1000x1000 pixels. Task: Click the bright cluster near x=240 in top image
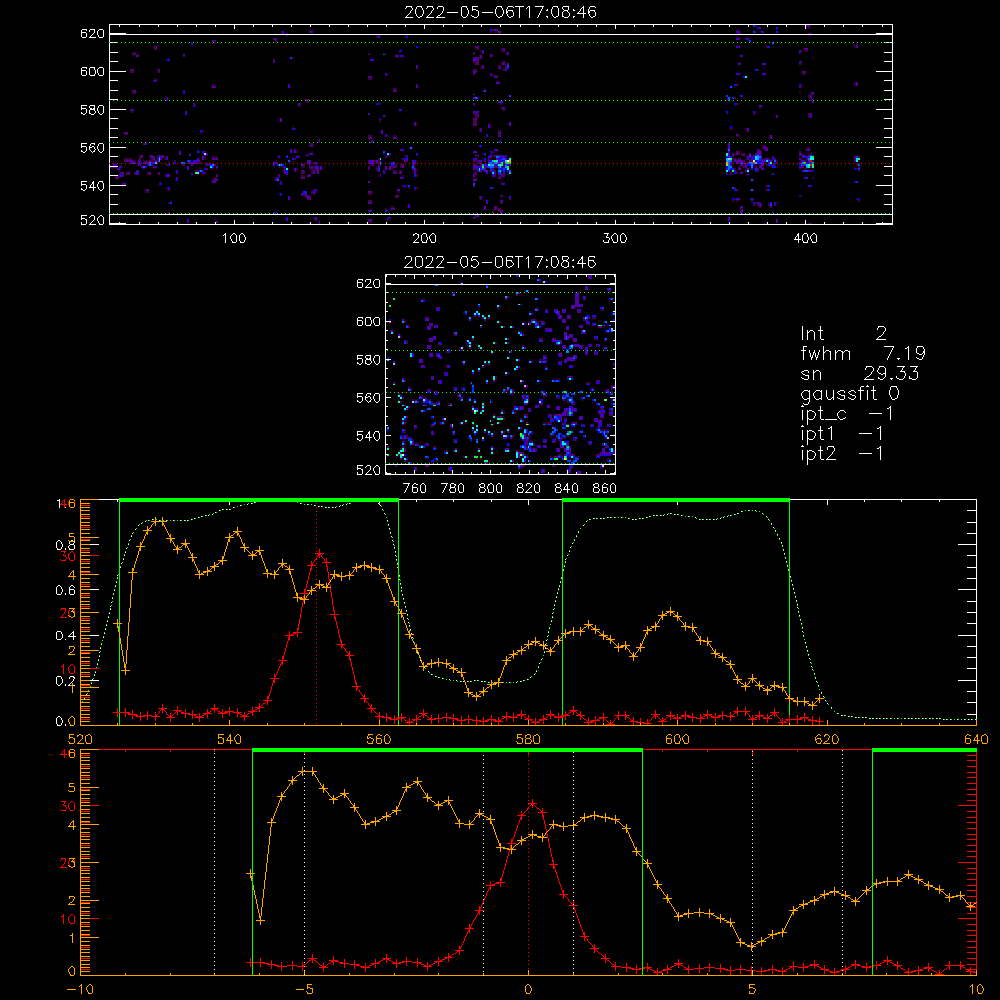tap(494, 165)
